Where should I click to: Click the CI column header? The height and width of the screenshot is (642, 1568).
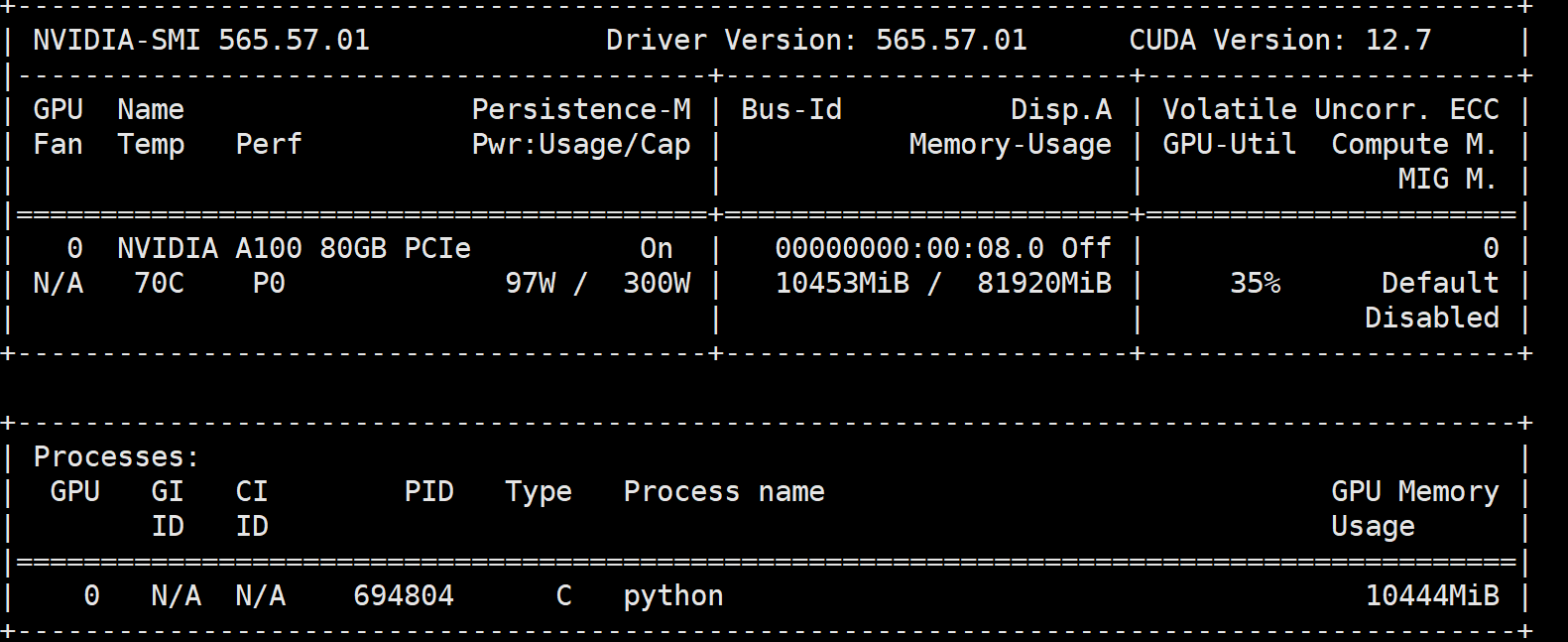point(252,491)
